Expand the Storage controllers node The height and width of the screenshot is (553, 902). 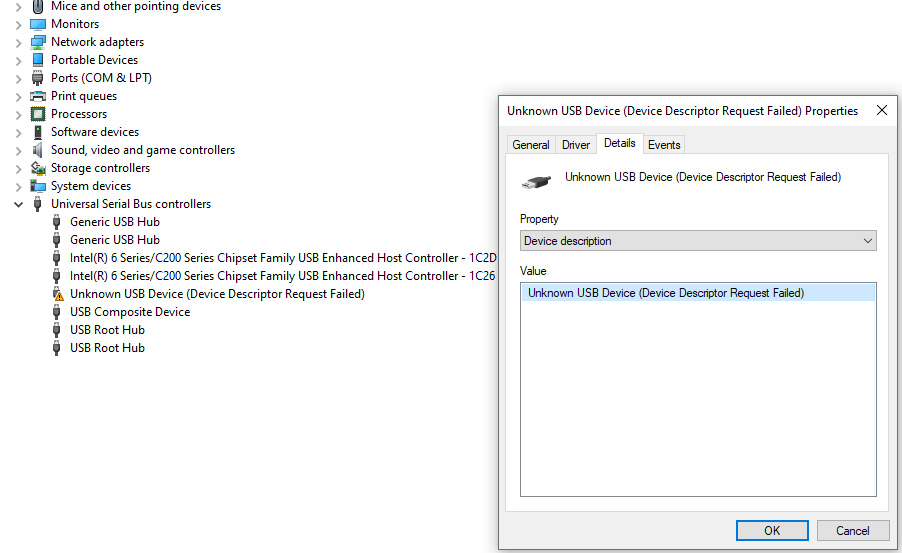18,169
